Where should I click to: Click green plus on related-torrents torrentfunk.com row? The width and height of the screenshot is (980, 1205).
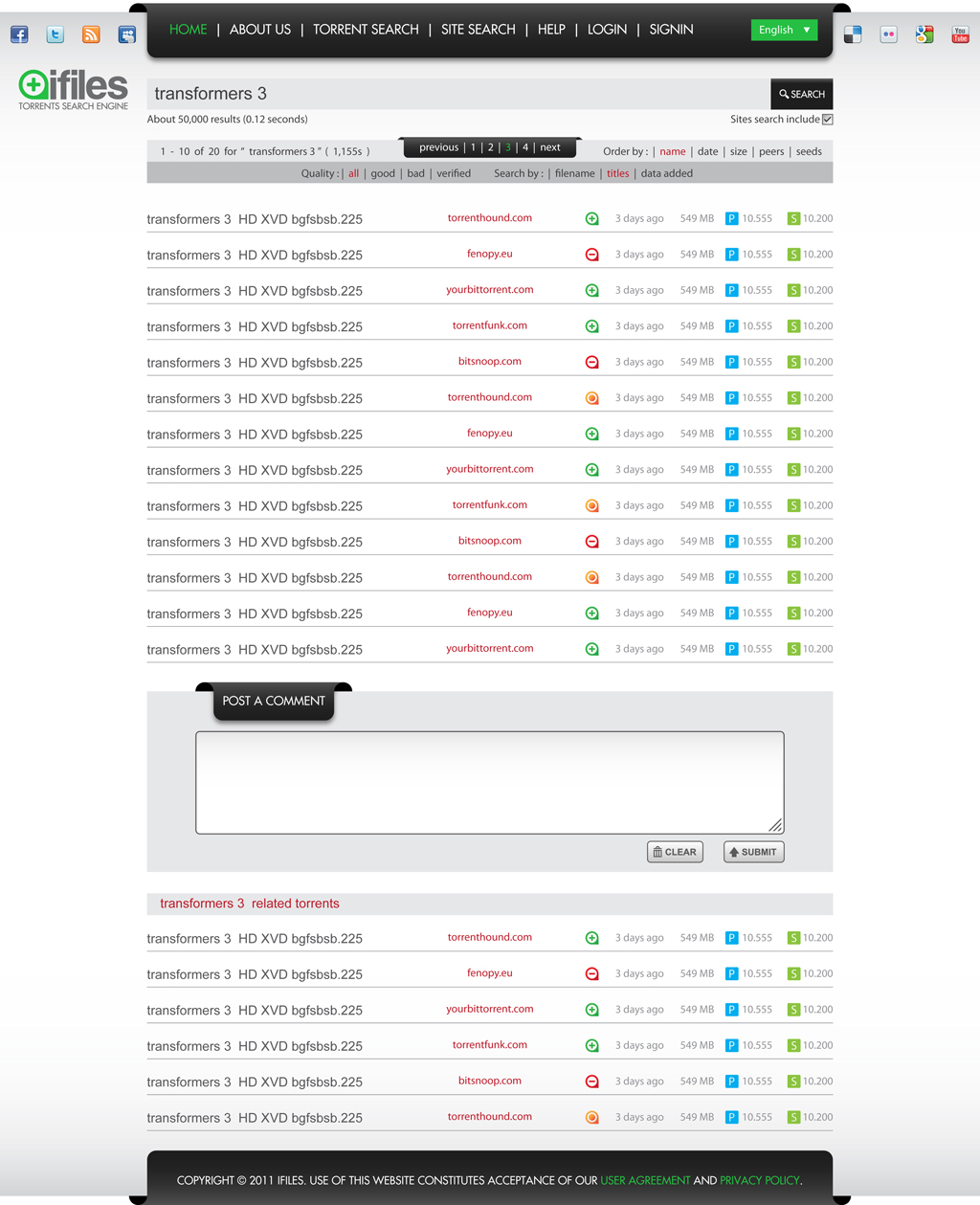coord(592,1045)
